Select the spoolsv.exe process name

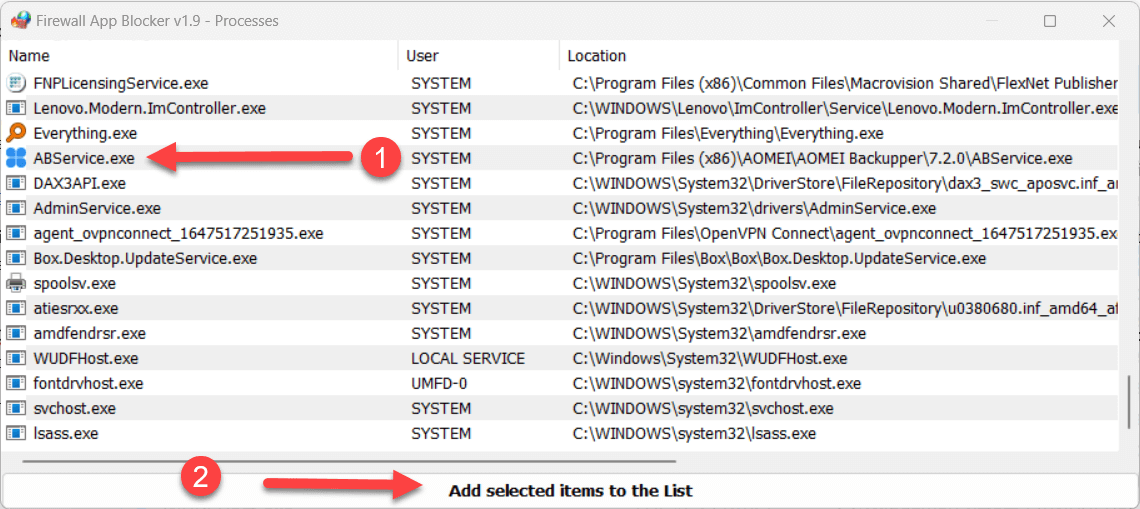pyautogui.click(x=75, y=283)
